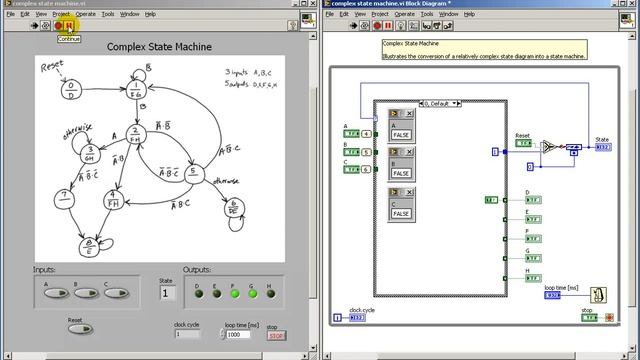Open Window menu in Block Diagram window
Image resolution: width=640 pixels, height=360 pixels.
click(449, 14)
